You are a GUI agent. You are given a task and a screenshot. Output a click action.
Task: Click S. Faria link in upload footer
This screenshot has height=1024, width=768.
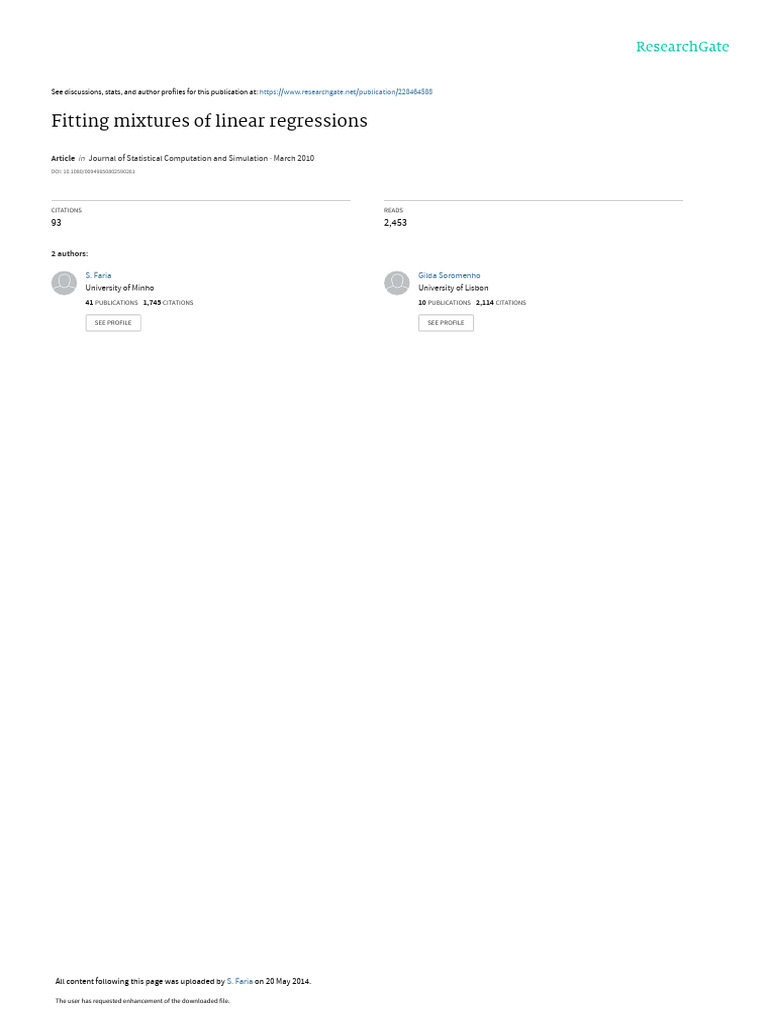coord(240,981)
